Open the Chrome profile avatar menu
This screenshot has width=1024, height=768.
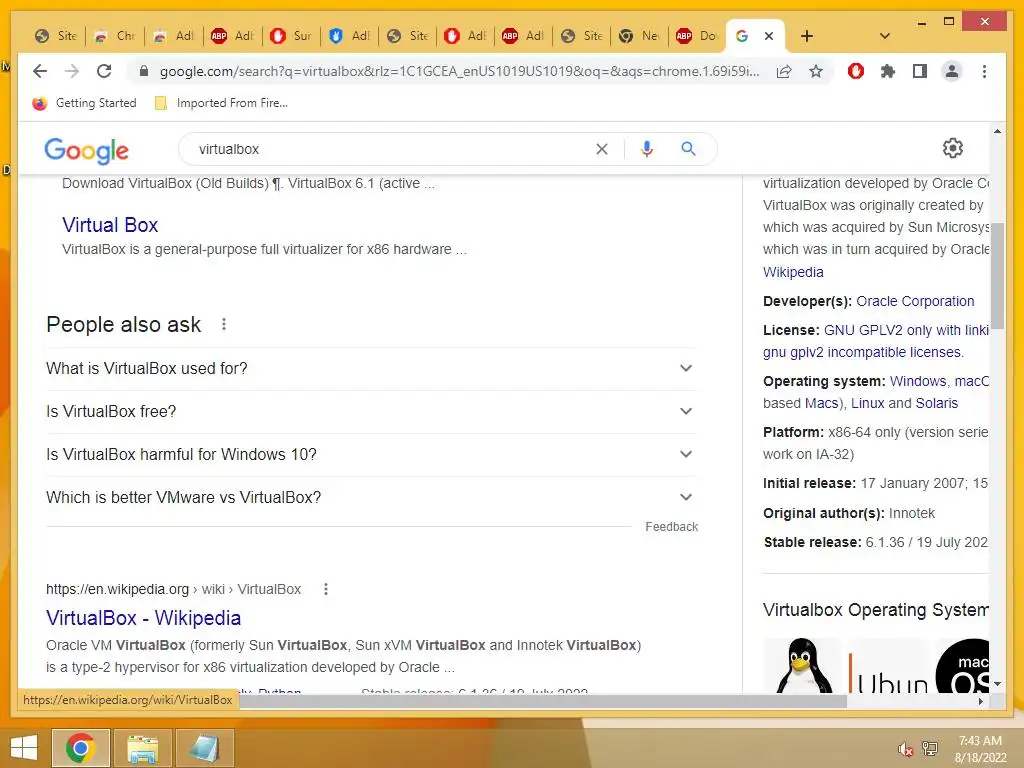(x=952, y=71)
